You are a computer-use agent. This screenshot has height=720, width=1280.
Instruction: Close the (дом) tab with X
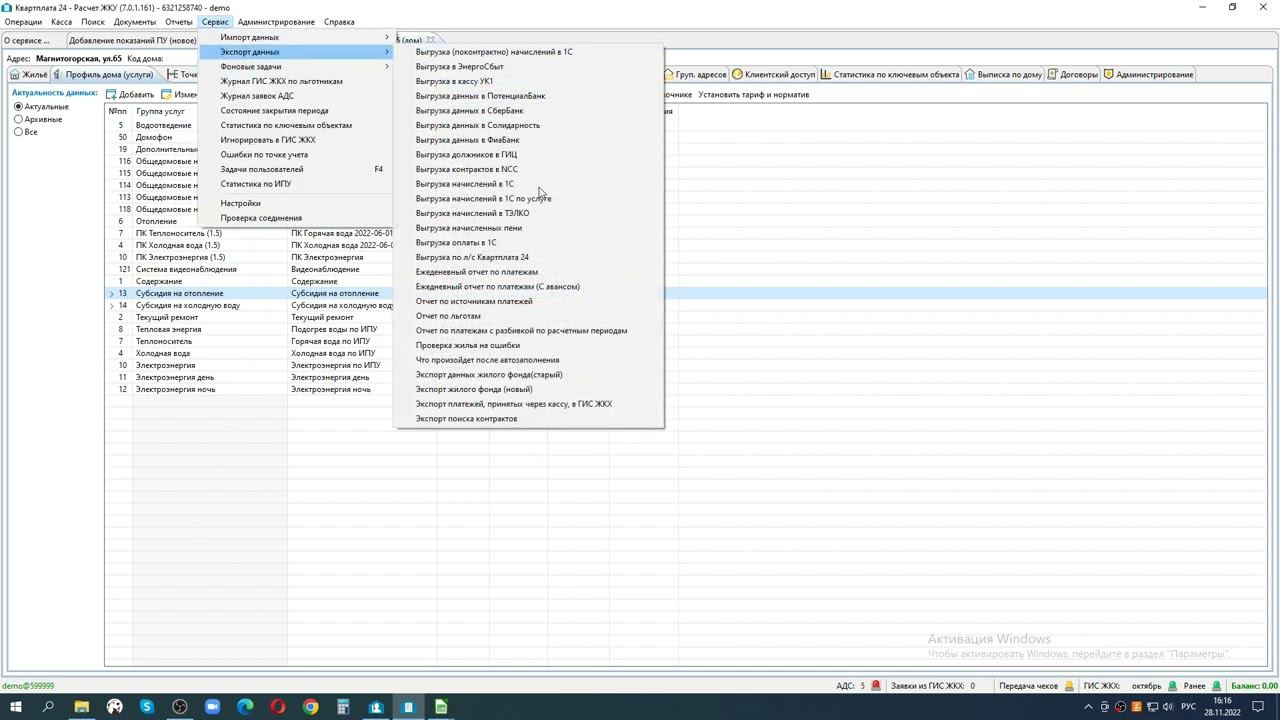click(x=431, y=41)
